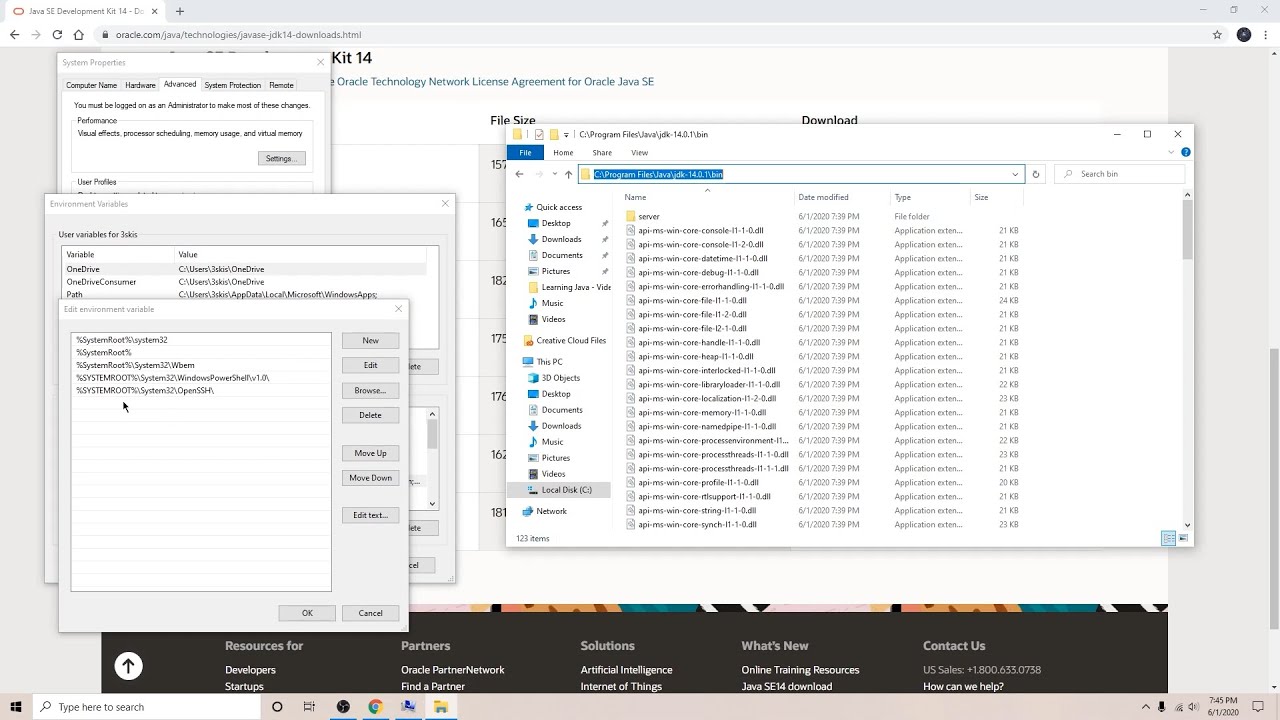Open recent locations dropdown in Explorer
The width and height of the screenshot is (1280, 720).
[x=553, y=174]
